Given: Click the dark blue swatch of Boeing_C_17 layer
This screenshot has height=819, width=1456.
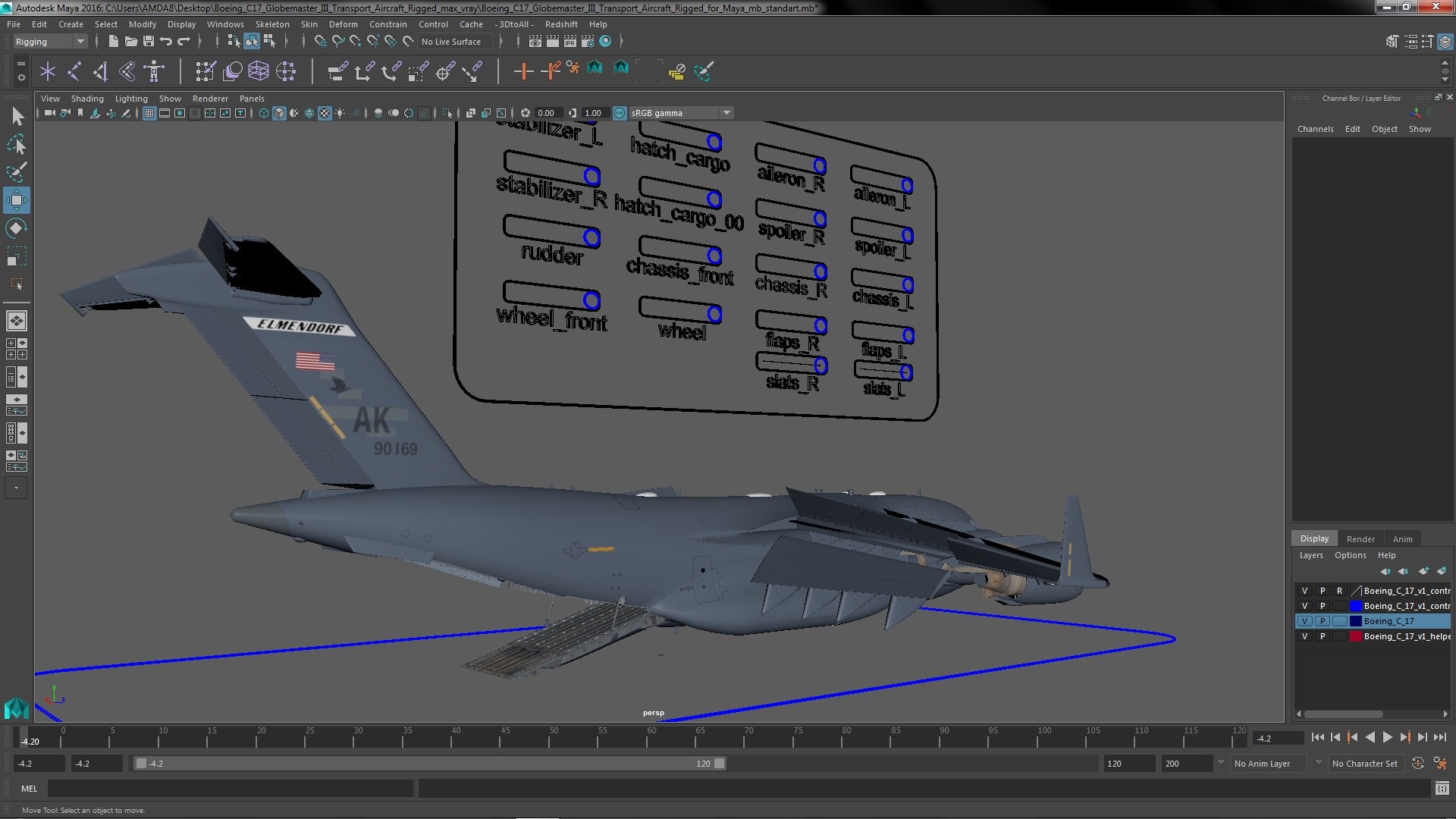Looking at the screenshot, I should tap(1355, 621).
